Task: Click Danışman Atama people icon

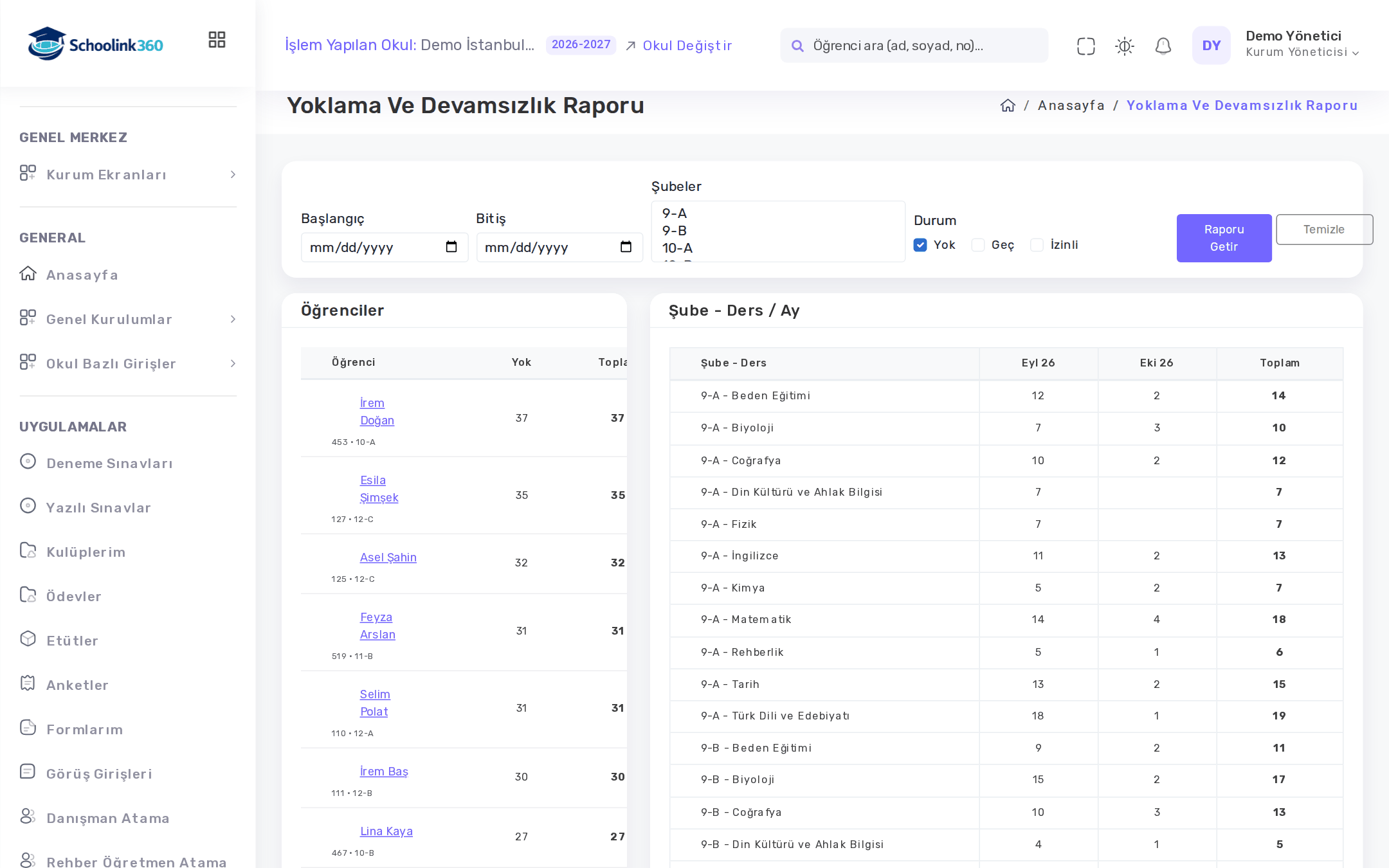Action: (28, 817)
